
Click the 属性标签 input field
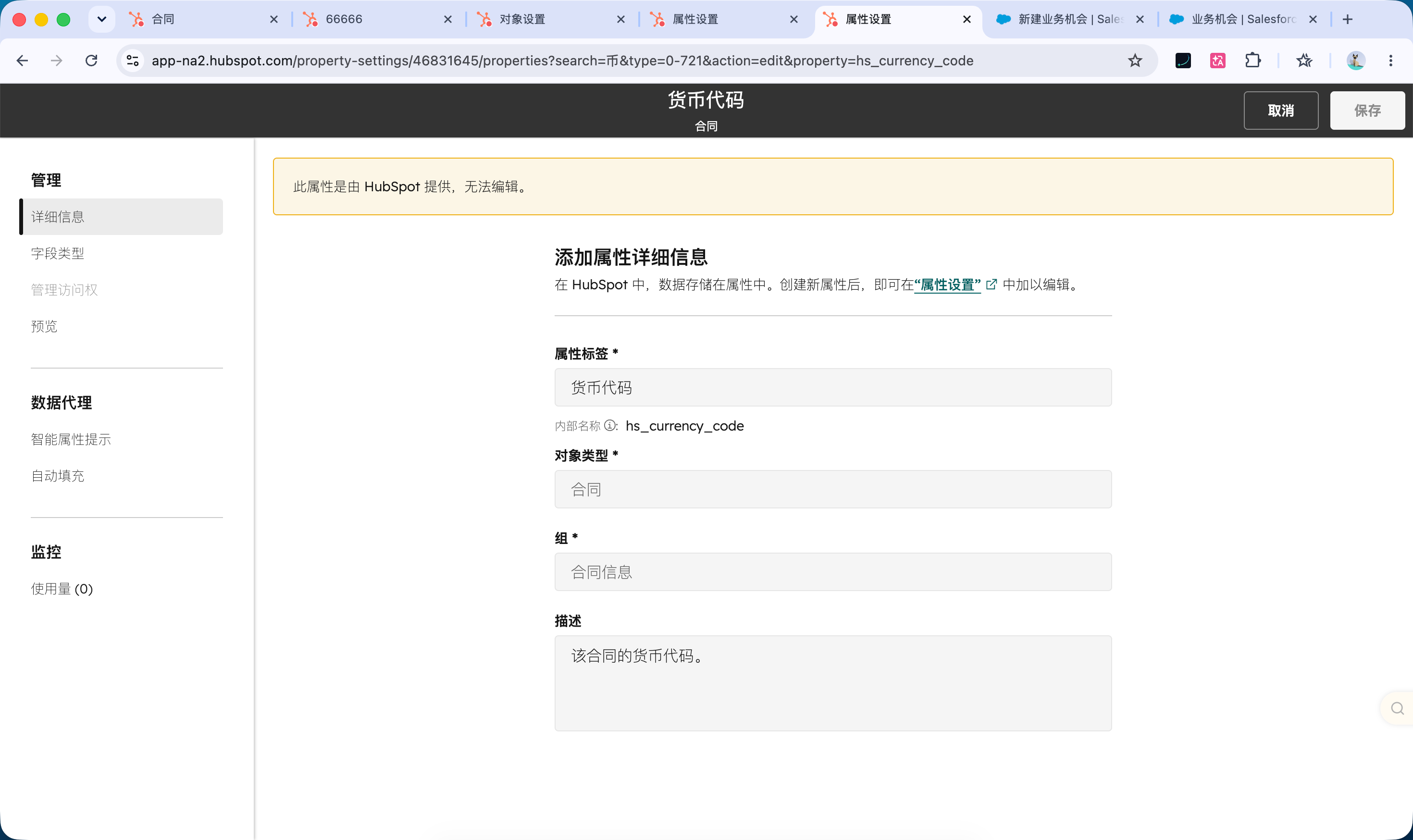coord(833,388)
